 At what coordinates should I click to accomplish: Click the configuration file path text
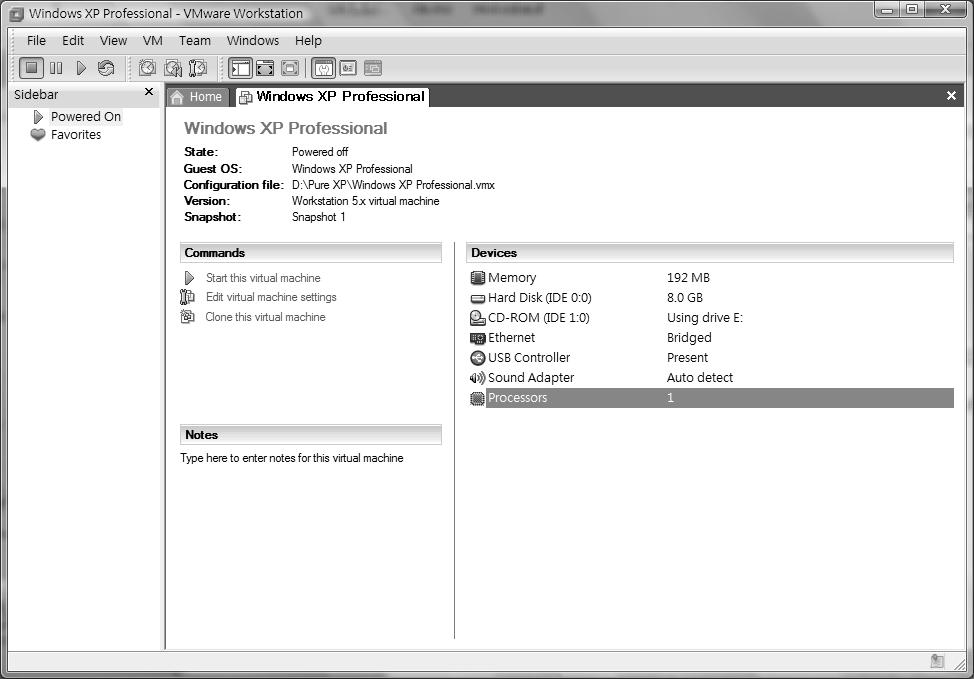coord(393,185)
